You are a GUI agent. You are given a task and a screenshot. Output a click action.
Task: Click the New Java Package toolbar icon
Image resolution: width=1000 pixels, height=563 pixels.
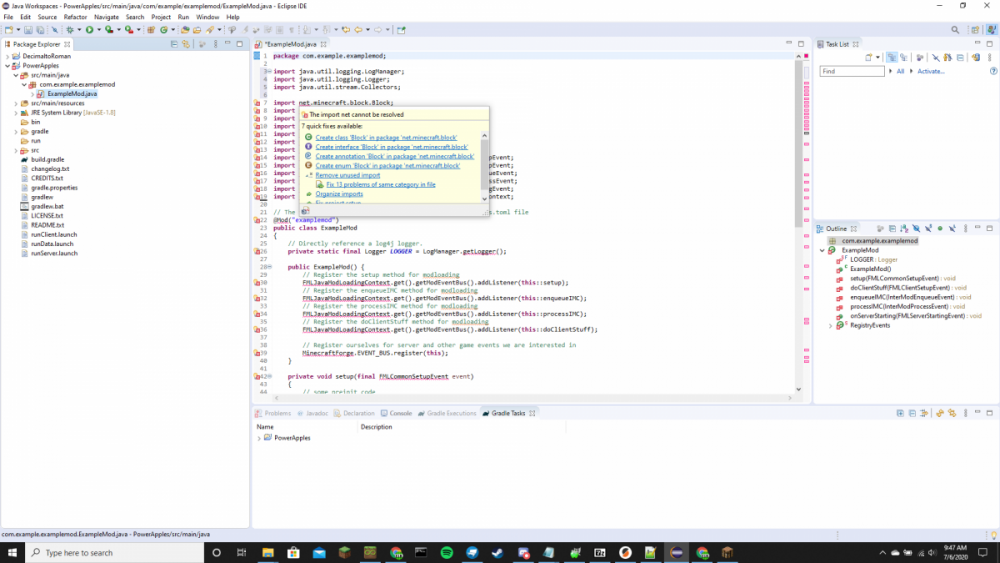pos(151,29)
